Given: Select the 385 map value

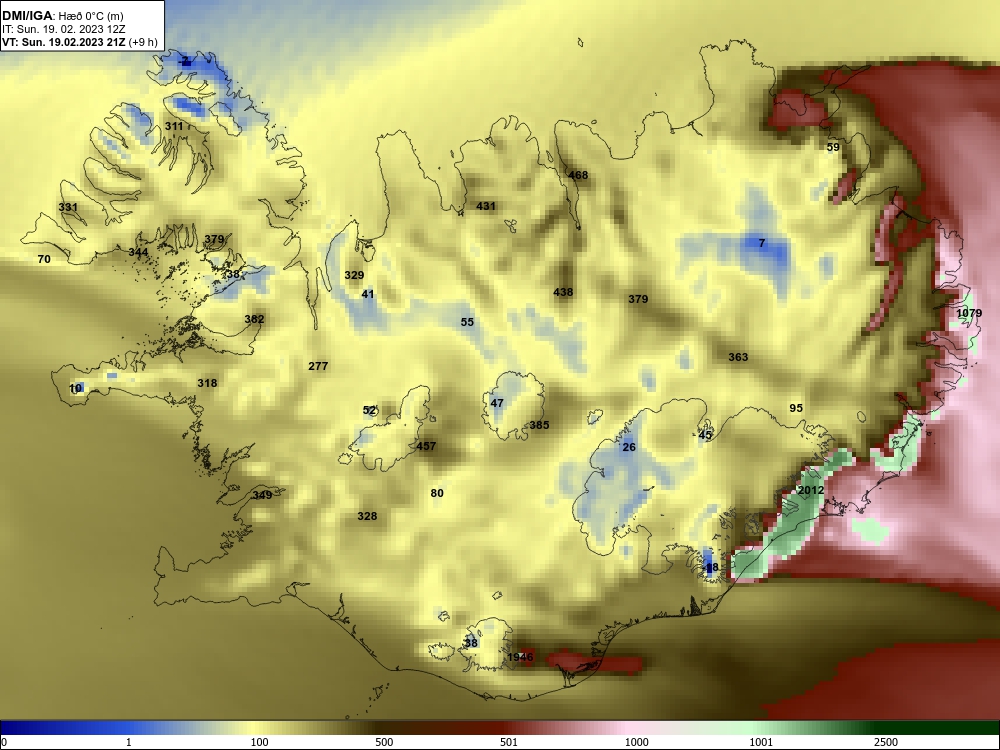Looking at the screenshot, I should (539, 425).
